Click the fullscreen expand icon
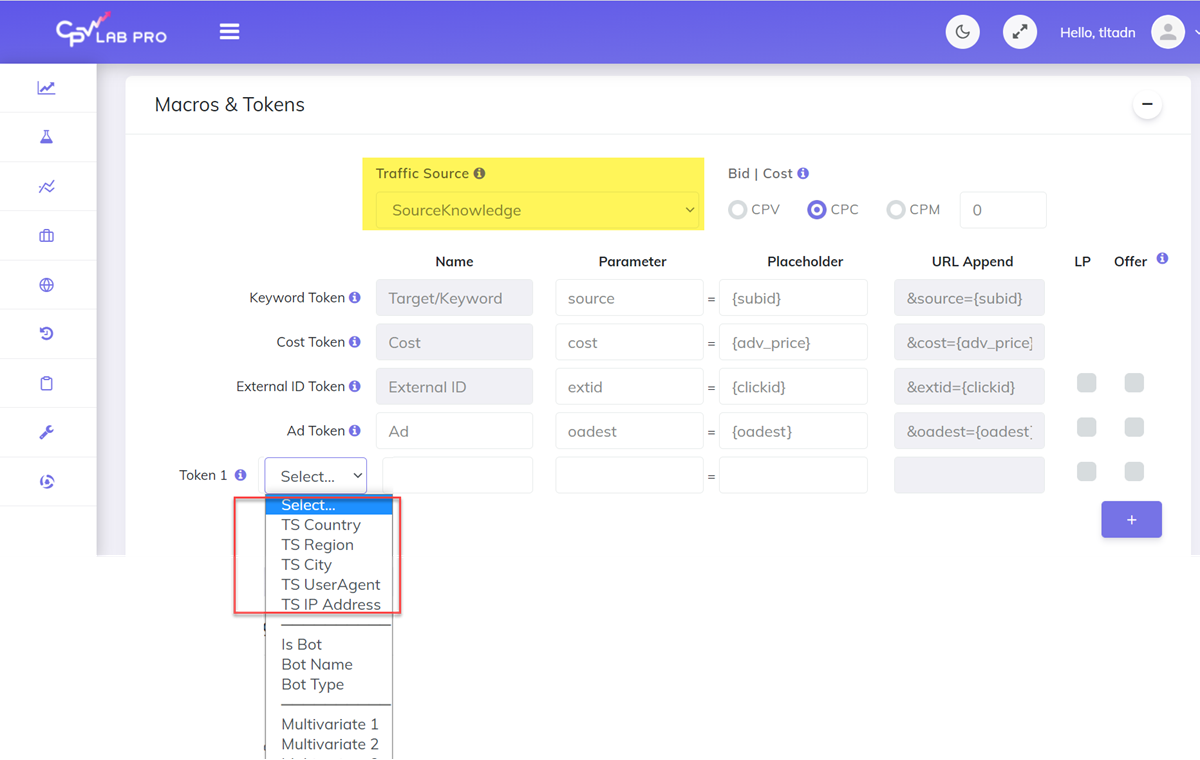Screen dimensions: 1200x760 click(1019, 32)
